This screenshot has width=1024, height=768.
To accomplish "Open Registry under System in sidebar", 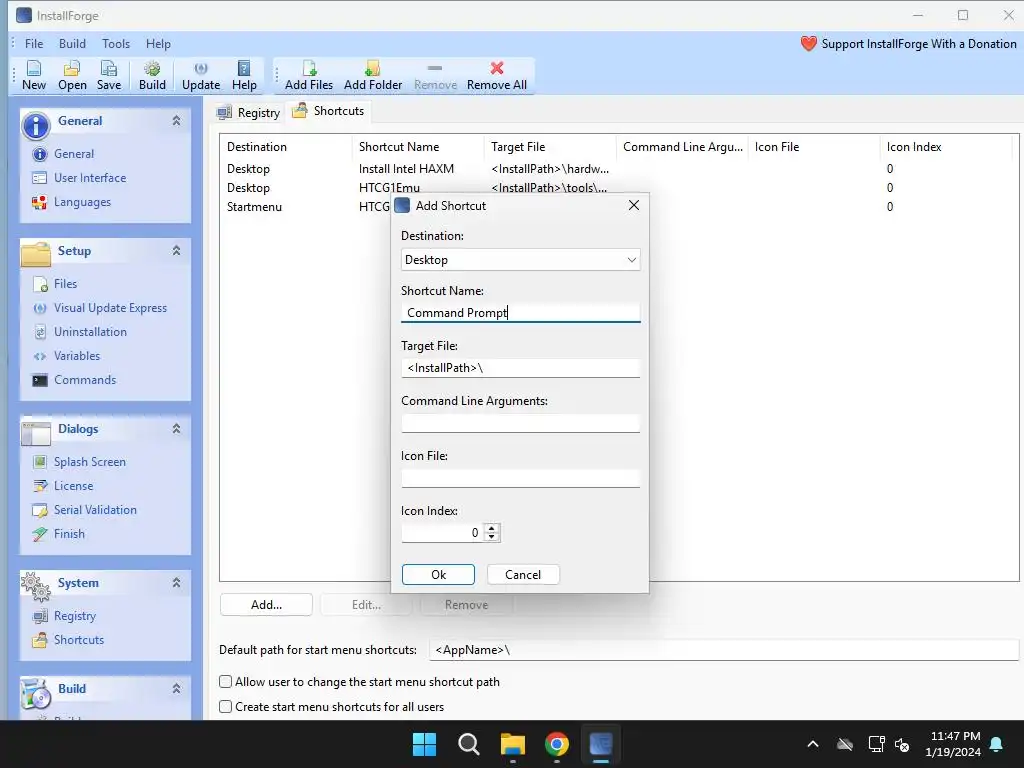I will pos(74,616).
